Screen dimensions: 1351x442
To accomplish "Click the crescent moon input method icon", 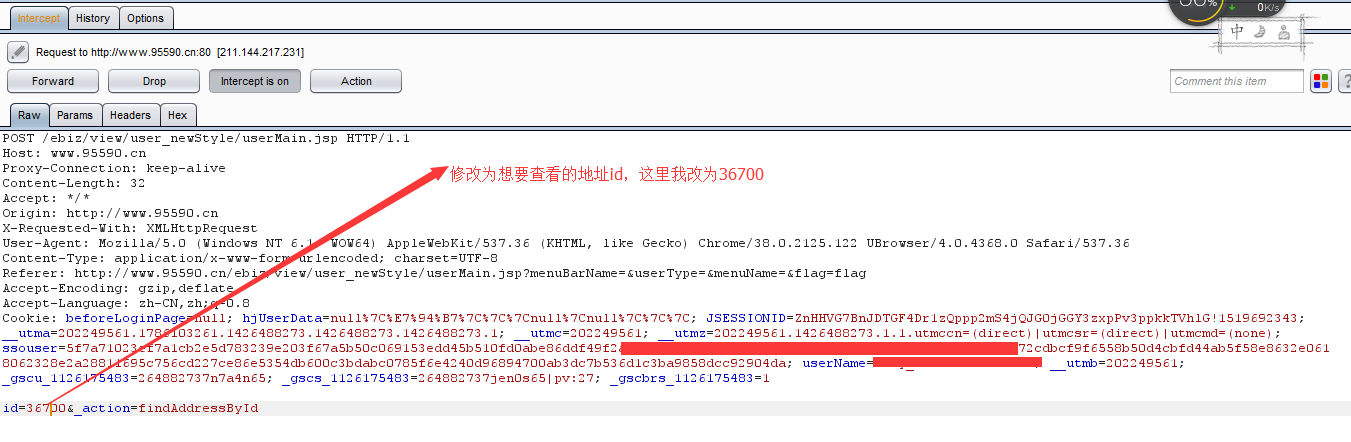I will coord(1261,31).
